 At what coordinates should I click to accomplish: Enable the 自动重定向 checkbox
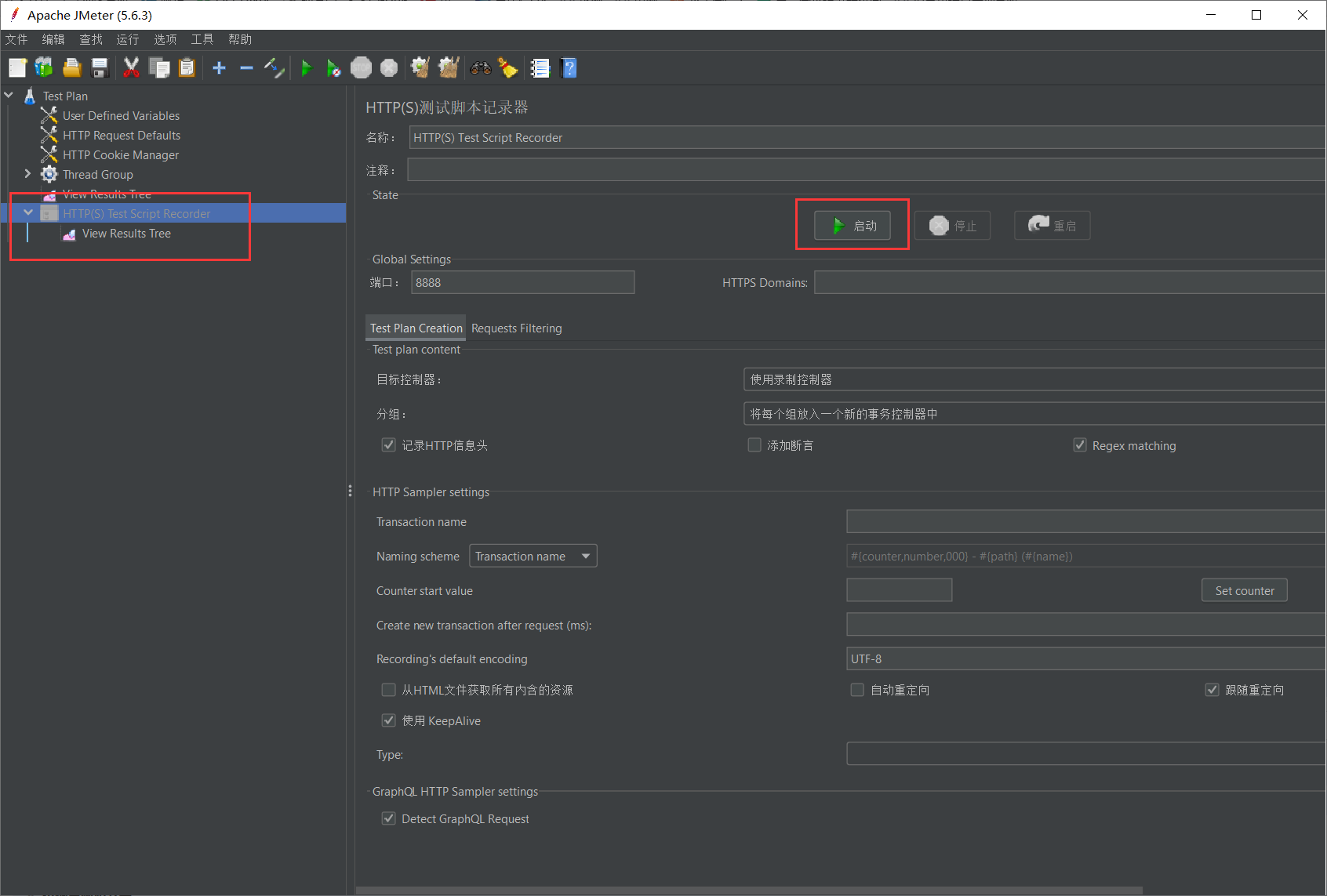[x=857, y=690]
